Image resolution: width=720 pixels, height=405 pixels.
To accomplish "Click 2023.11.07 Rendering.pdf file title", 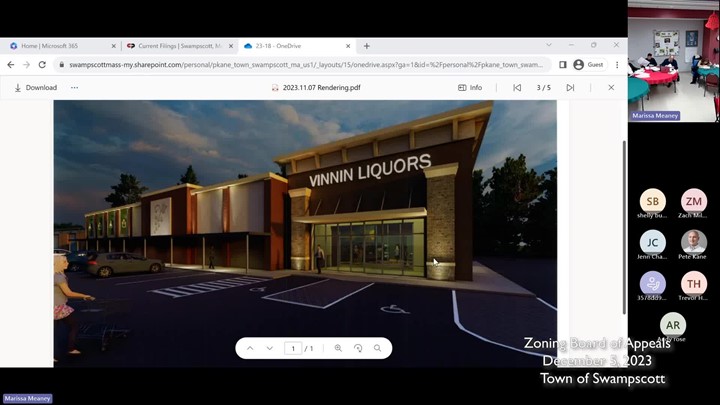I will coord(321,87).
